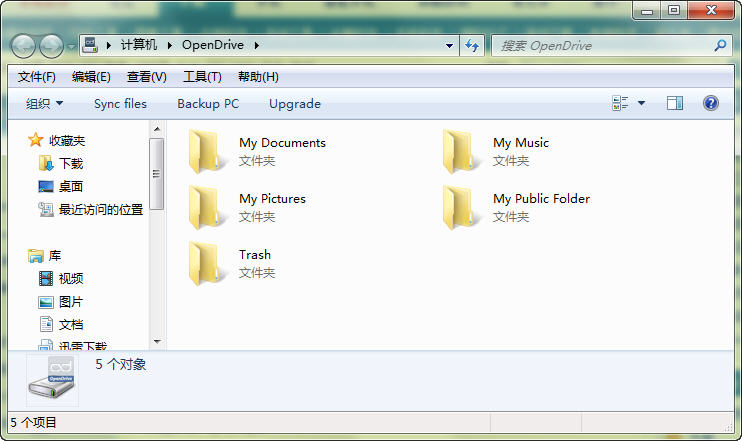Open the Trash folder icon
This screenshot has width=742, height=441.
point(208,264)
